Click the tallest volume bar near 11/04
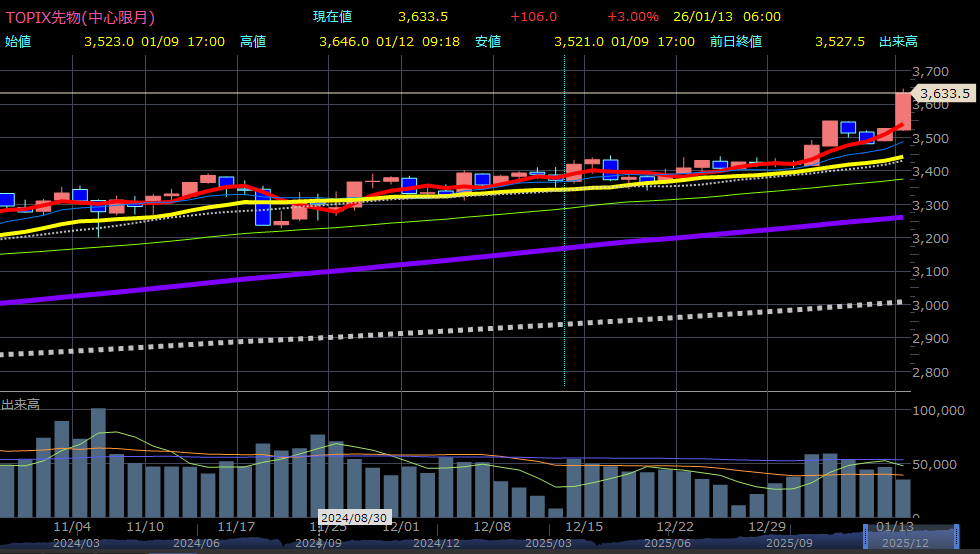980x554 pixels. (98, 460)
